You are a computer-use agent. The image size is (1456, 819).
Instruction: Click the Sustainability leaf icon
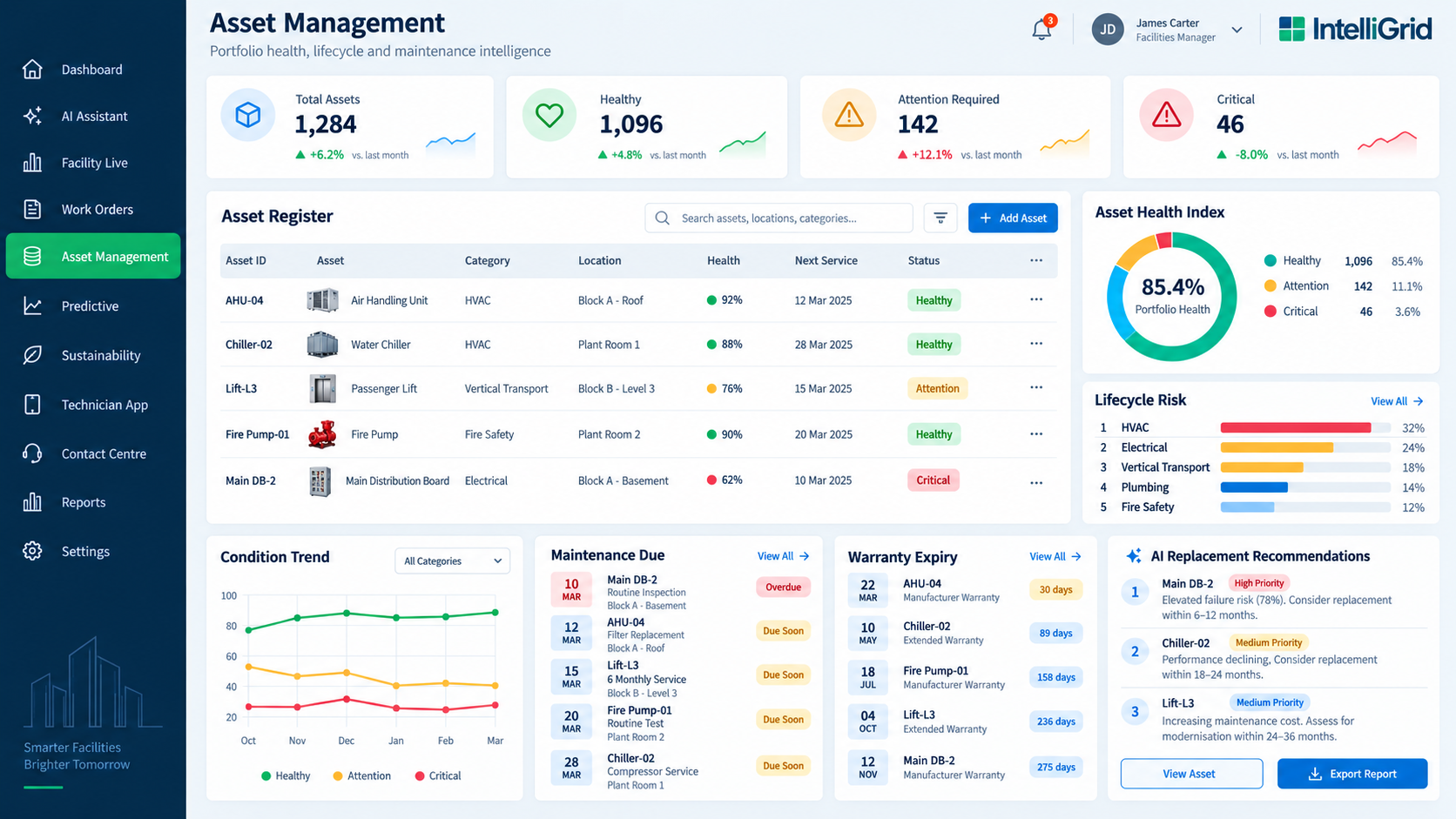(32, 355)
